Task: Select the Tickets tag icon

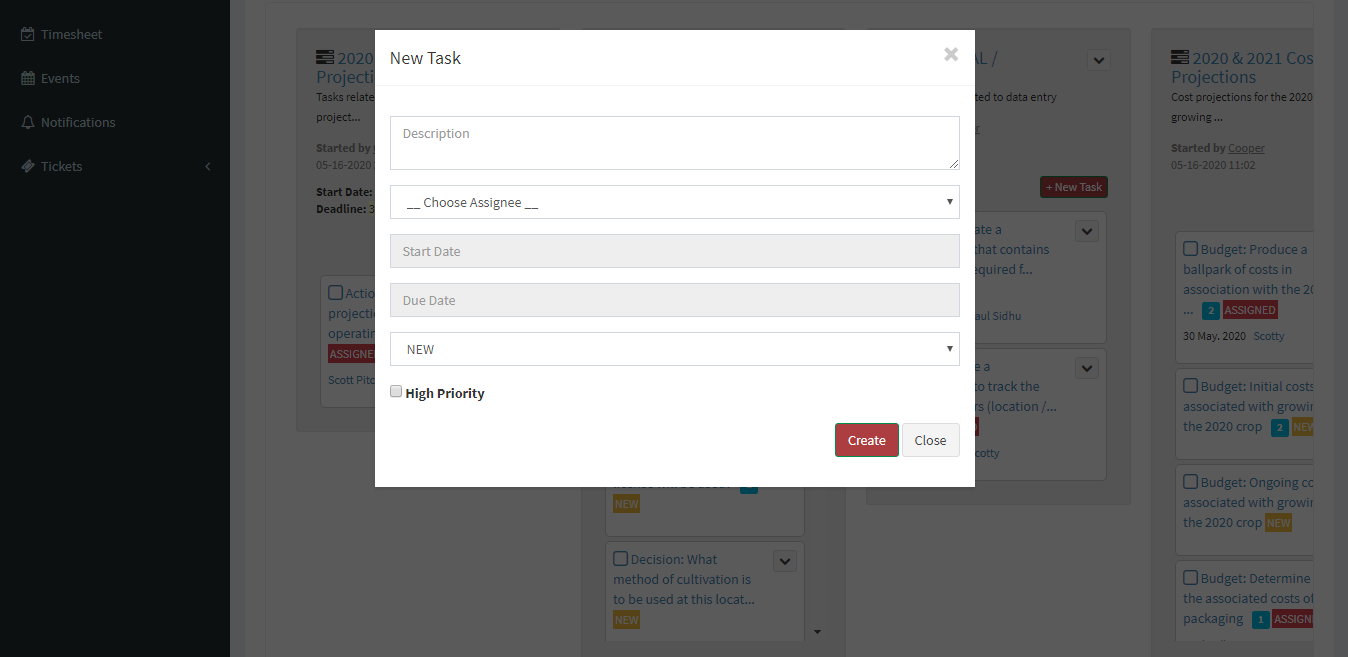Action: click(x=28, y=166)
